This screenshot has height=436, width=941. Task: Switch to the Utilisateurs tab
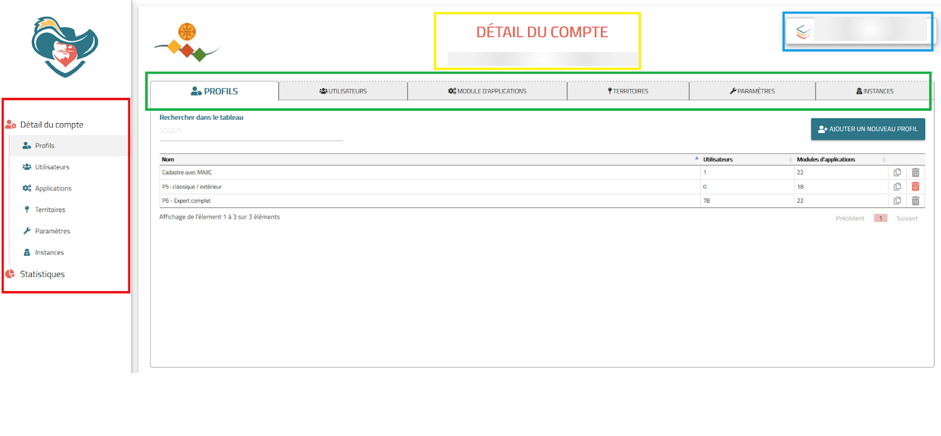coord(343,91)
